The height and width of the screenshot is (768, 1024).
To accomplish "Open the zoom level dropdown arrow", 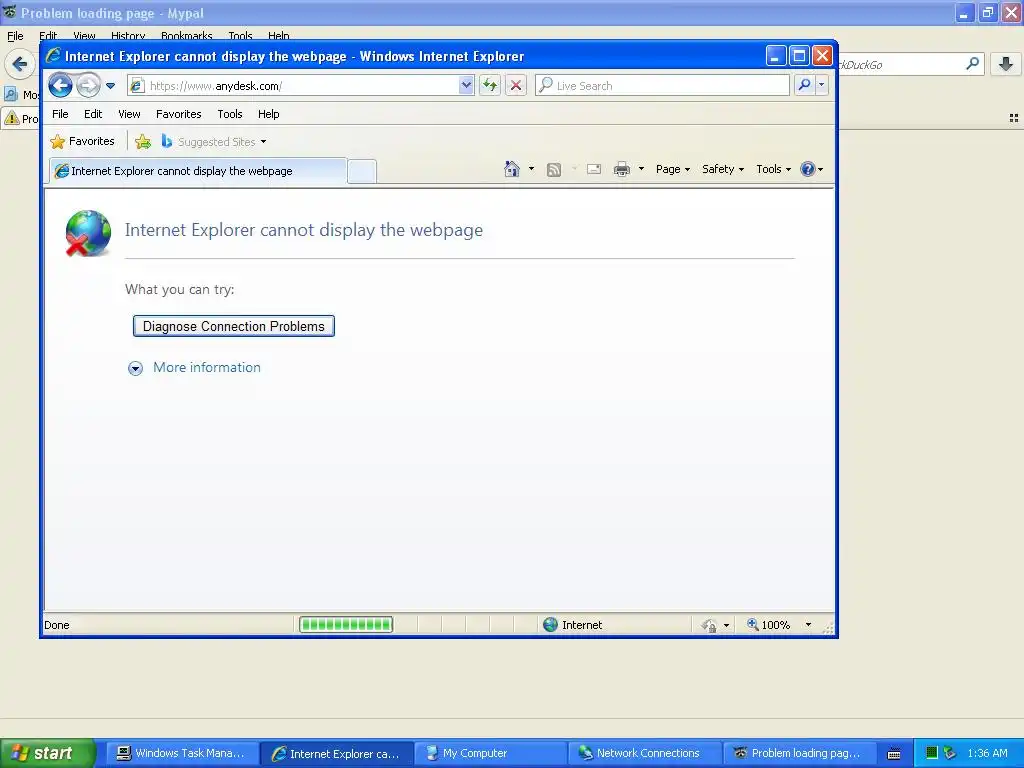I will (808, 625).
